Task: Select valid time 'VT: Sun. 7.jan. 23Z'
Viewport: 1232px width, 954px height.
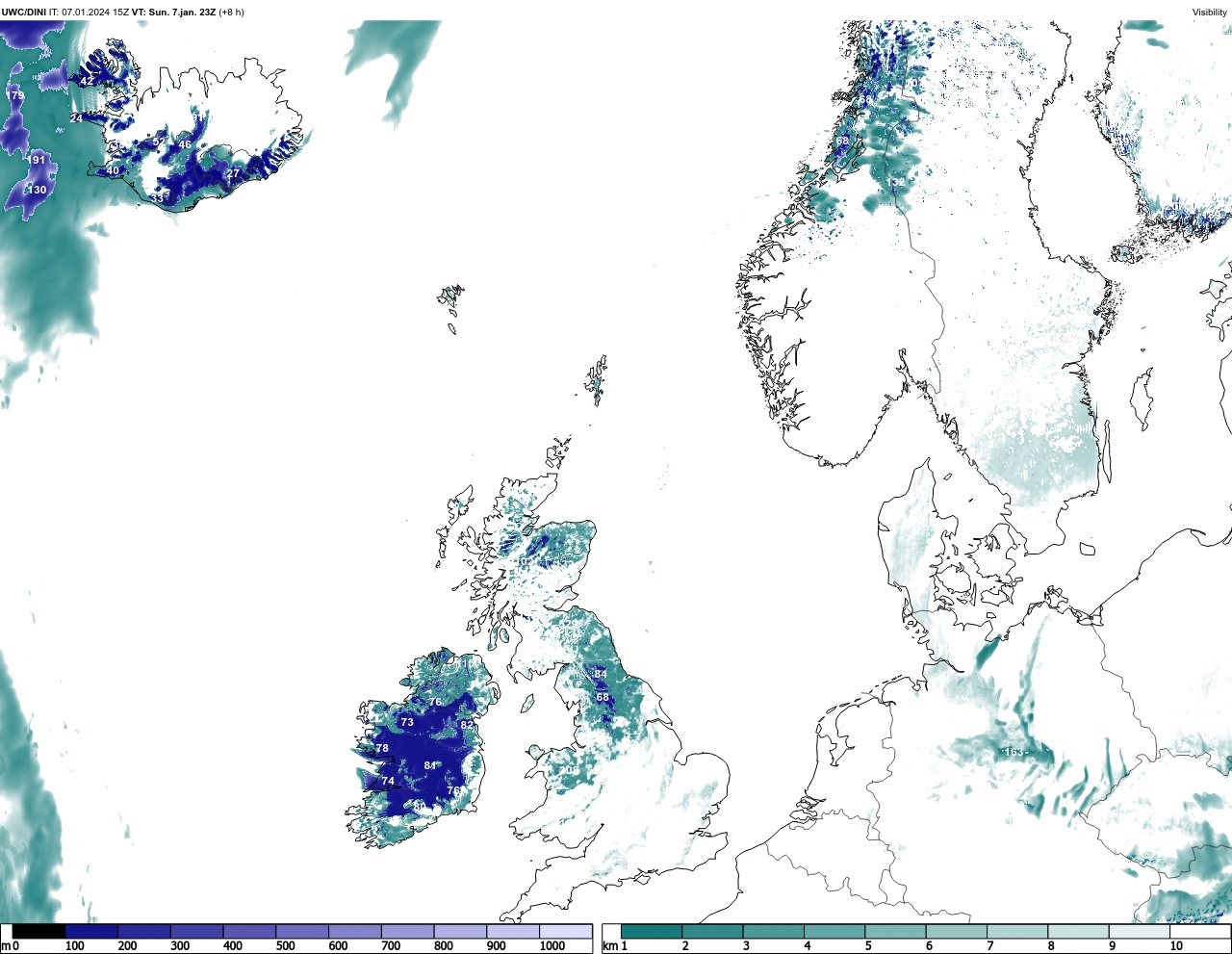Action: pyautogui.click(x=174, y=13)
